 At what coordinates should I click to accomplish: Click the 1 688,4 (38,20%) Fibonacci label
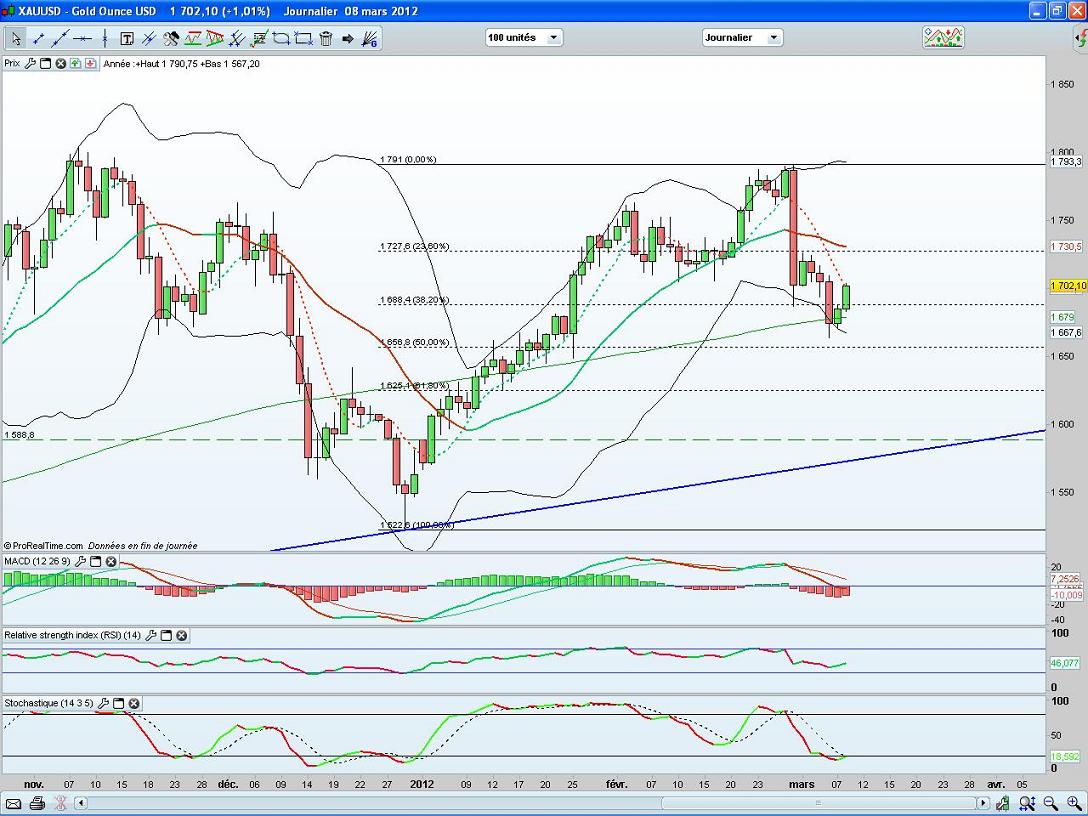coord(414,300)
